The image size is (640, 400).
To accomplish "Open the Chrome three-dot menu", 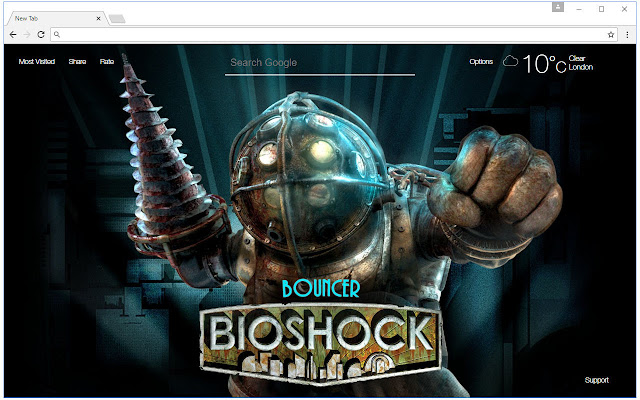I will coord(627,35).
